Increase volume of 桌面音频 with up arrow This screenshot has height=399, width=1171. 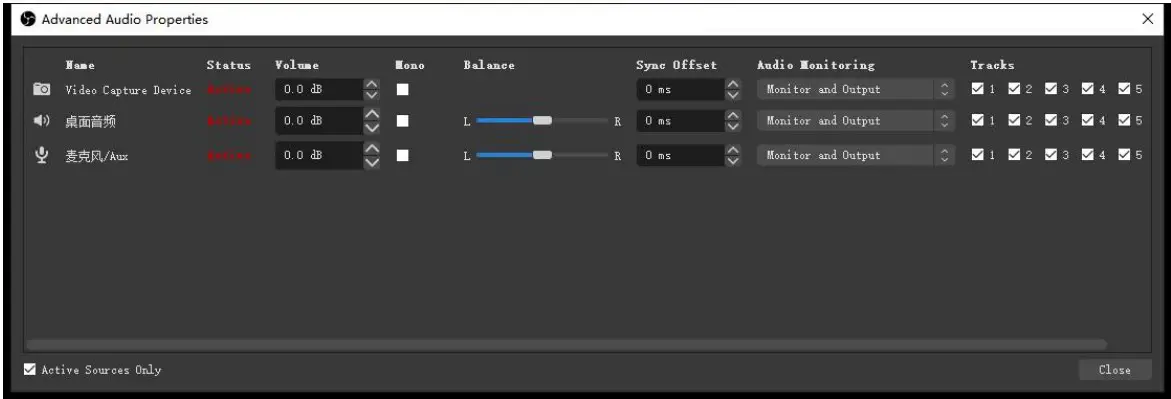371,115
